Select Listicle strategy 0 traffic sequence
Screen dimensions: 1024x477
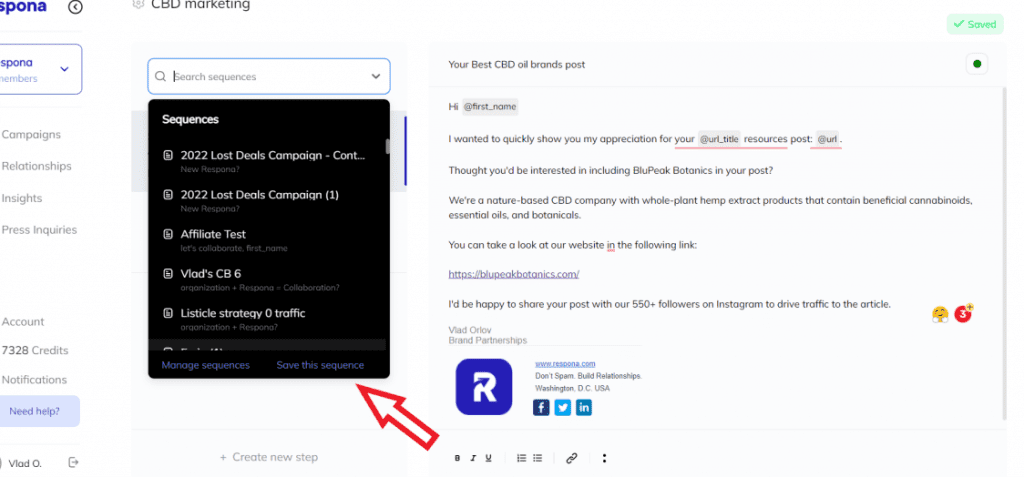[x=268, y=319]
